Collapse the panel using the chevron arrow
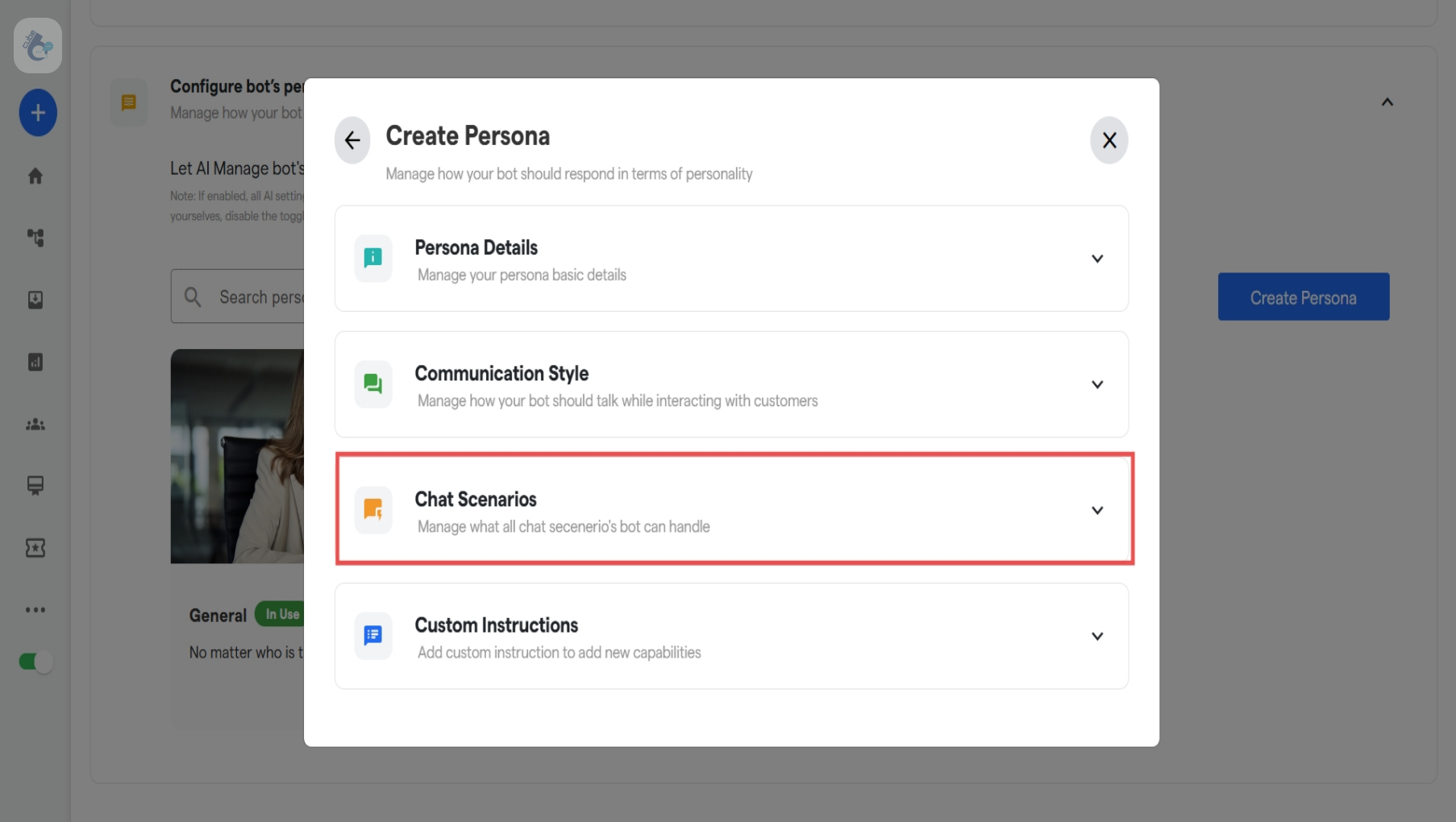This screenshot has height=822, width=1456. point(1387,102)
